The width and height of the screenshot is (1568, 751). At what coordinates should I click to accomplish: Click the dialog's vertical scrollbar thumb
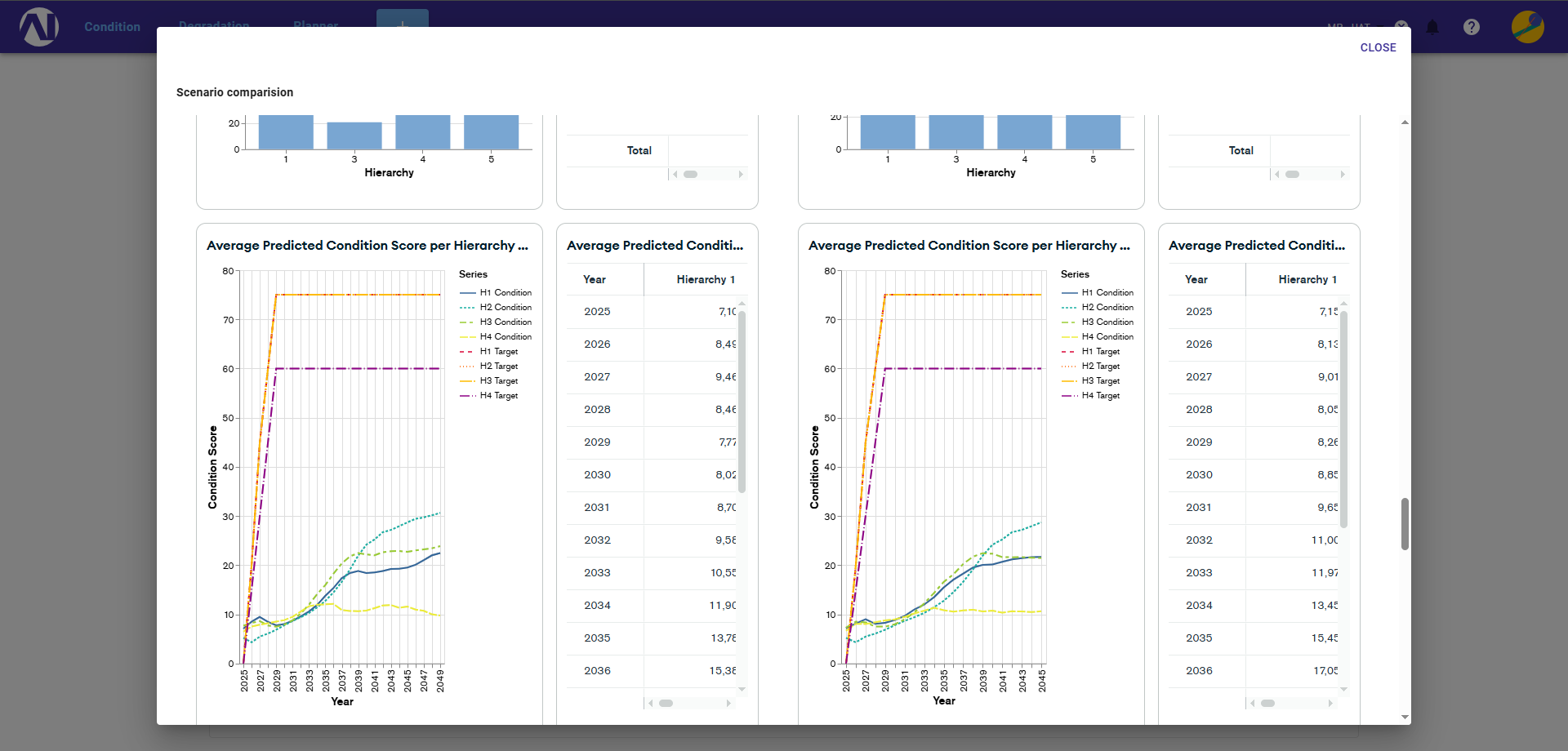pyautogui.click(x=1405, y=524)
